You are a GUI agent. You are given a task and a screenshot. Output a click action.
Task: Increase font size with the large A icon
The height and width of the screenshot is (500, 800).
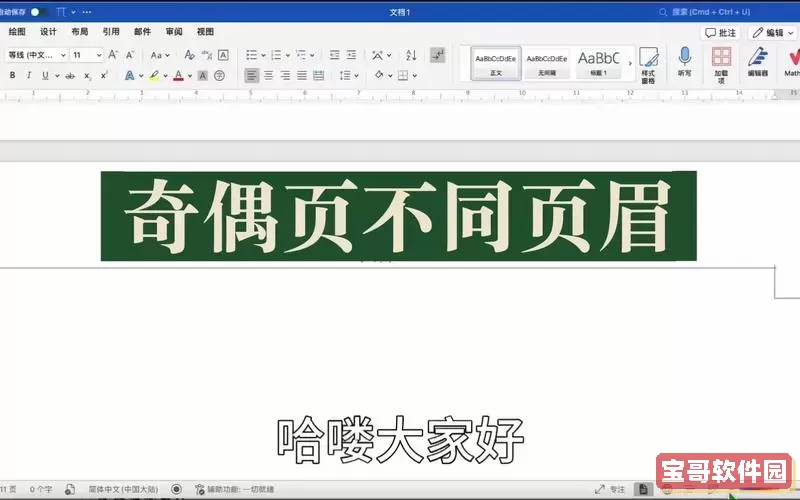click(113, 55)
